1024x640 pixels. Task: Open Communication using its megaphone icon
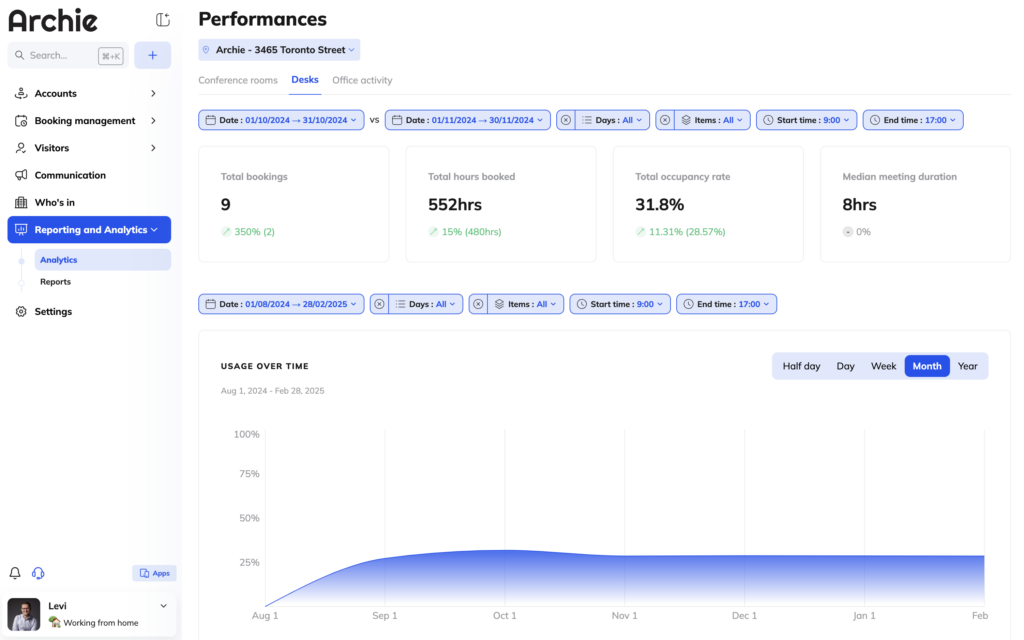pos(22,174)
